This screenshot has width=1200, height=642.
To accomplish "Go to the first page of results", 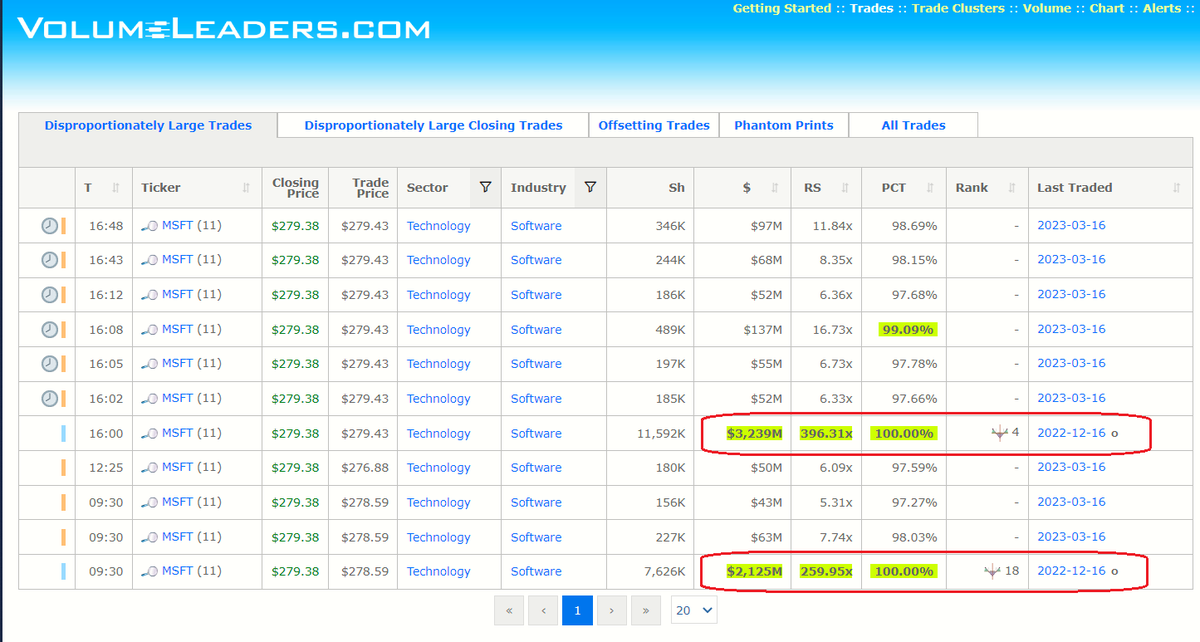I will point(509,609).
